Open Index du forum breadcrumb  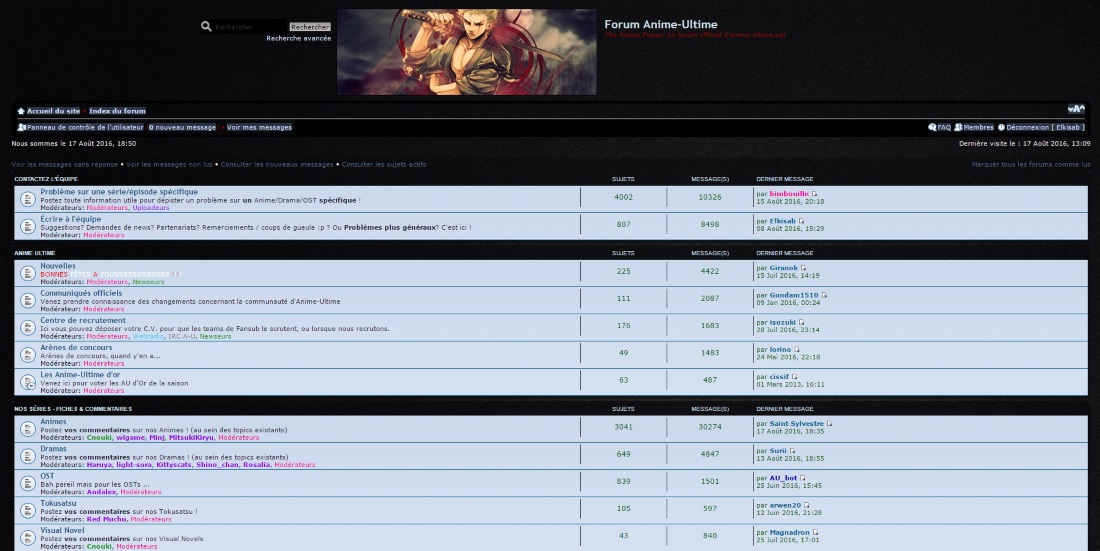tap(117, 111)
